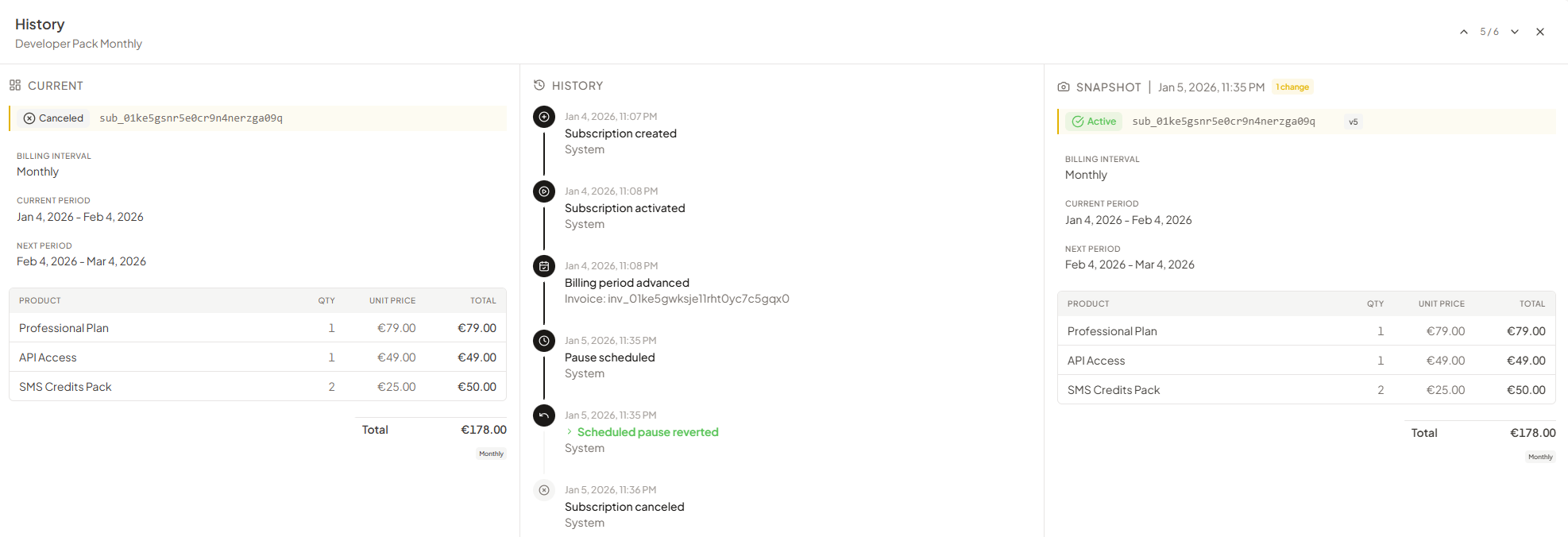Screen dimensions: 1568x537
Task: Click the Snapshot camera icon
Action: click(x=1064, y=87)
